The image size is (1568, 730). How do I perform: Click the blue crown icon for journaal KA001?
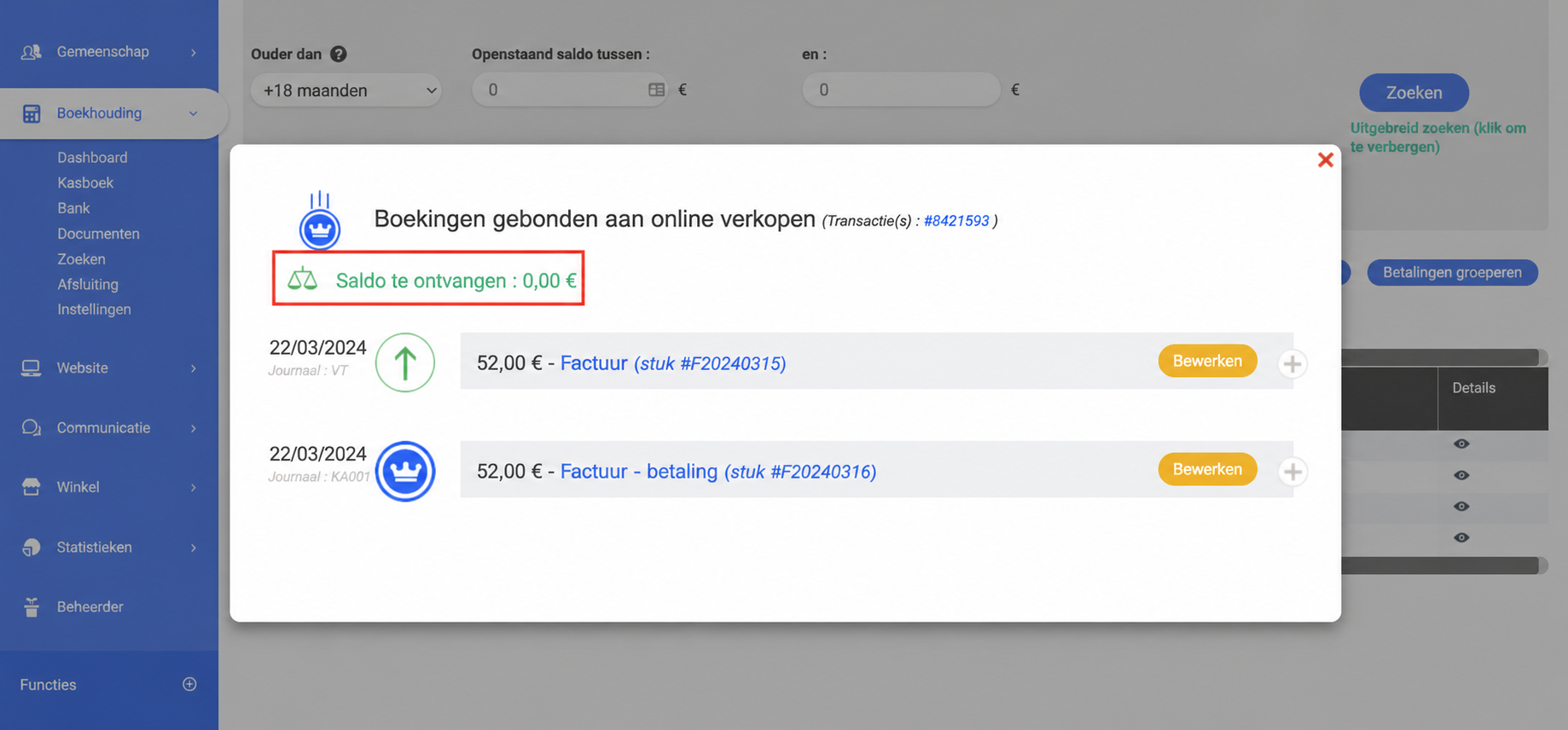[x=405, y=471]
